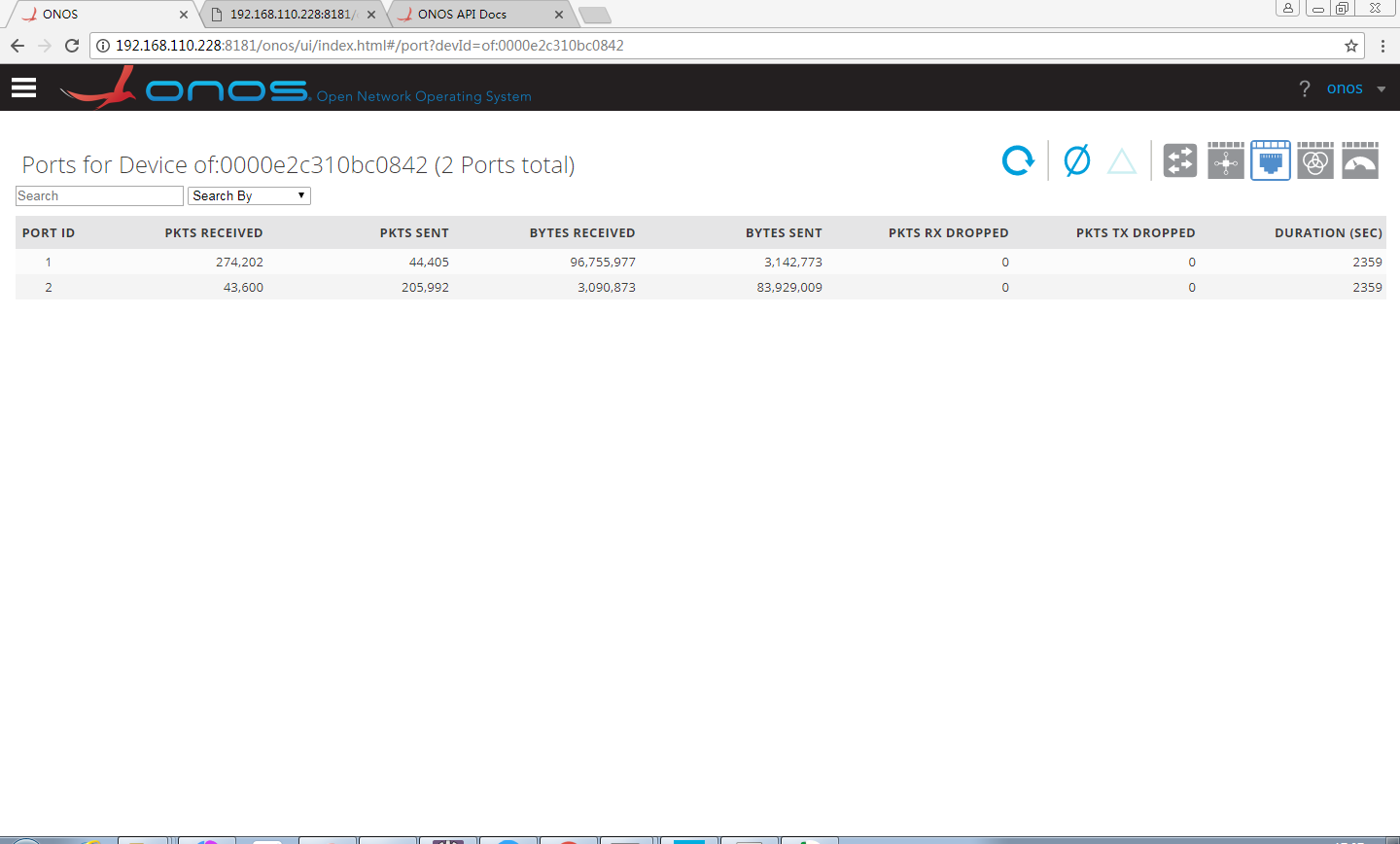Click the 3,142,773 bytes sent value
The height and width of the screenshot is (844, 1400).
point(793,262)
